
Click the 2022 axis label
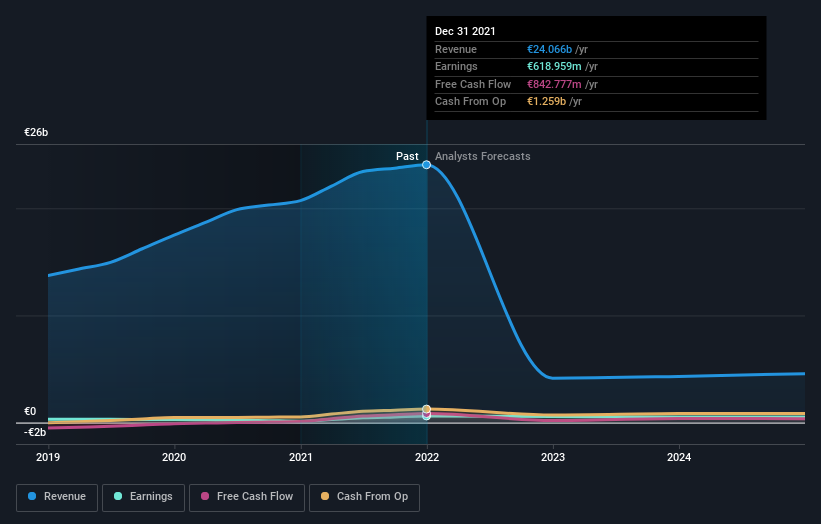(427, 458)
